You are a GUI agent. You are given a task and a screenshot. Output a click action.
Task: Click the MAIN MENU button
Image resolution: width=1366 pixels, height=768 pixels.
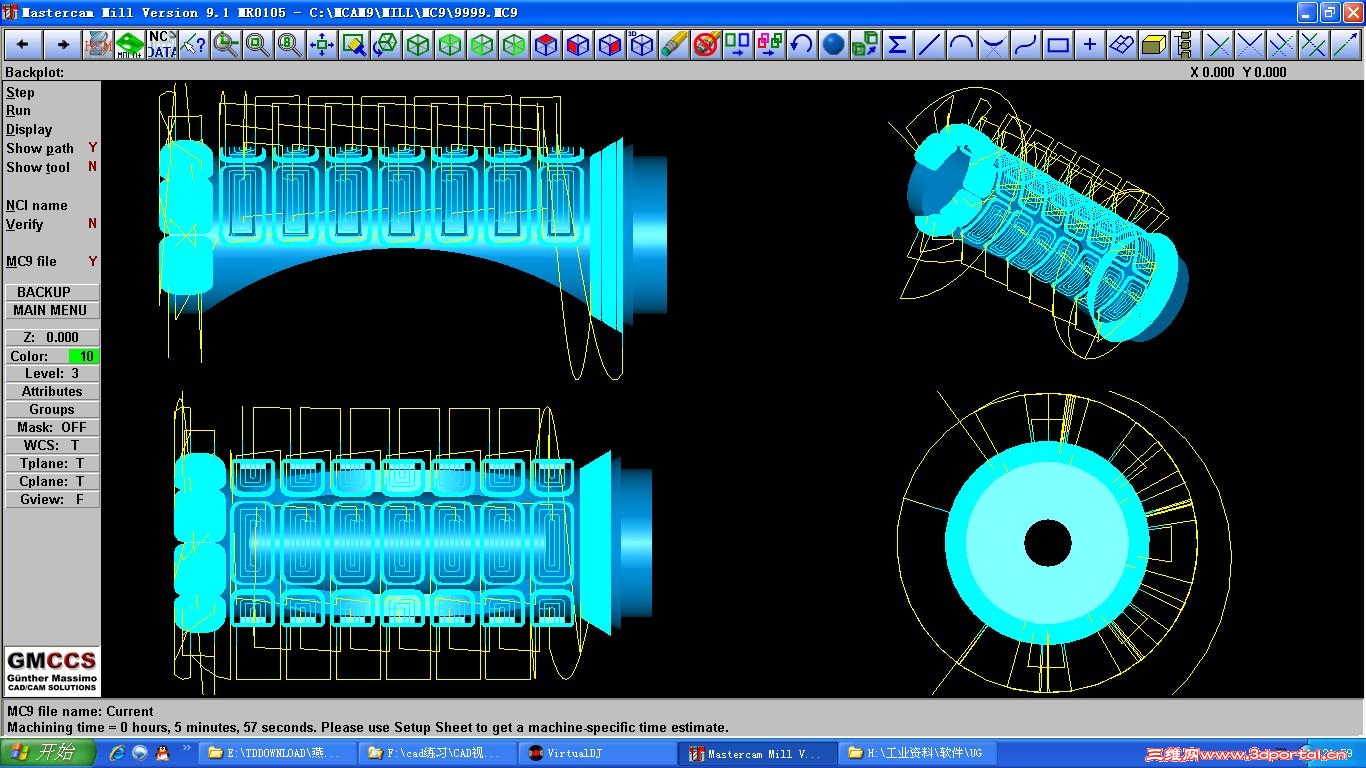(x=52, y=310)
